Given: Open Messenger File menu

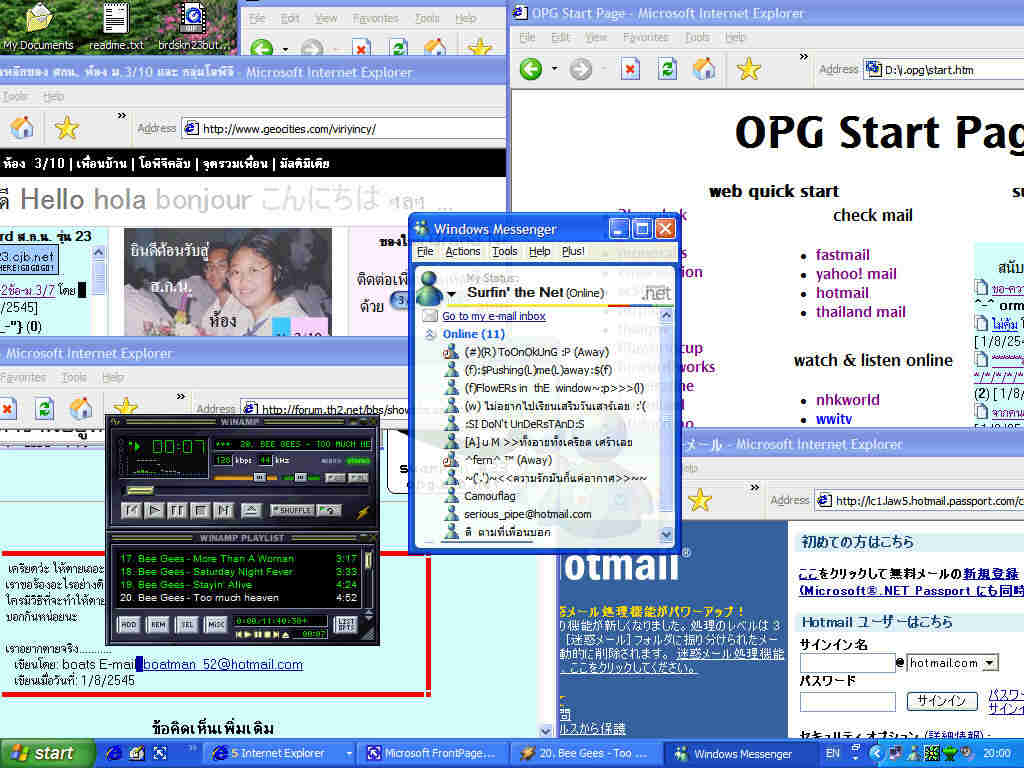Looking at the screenshot, I should (425, 251).
